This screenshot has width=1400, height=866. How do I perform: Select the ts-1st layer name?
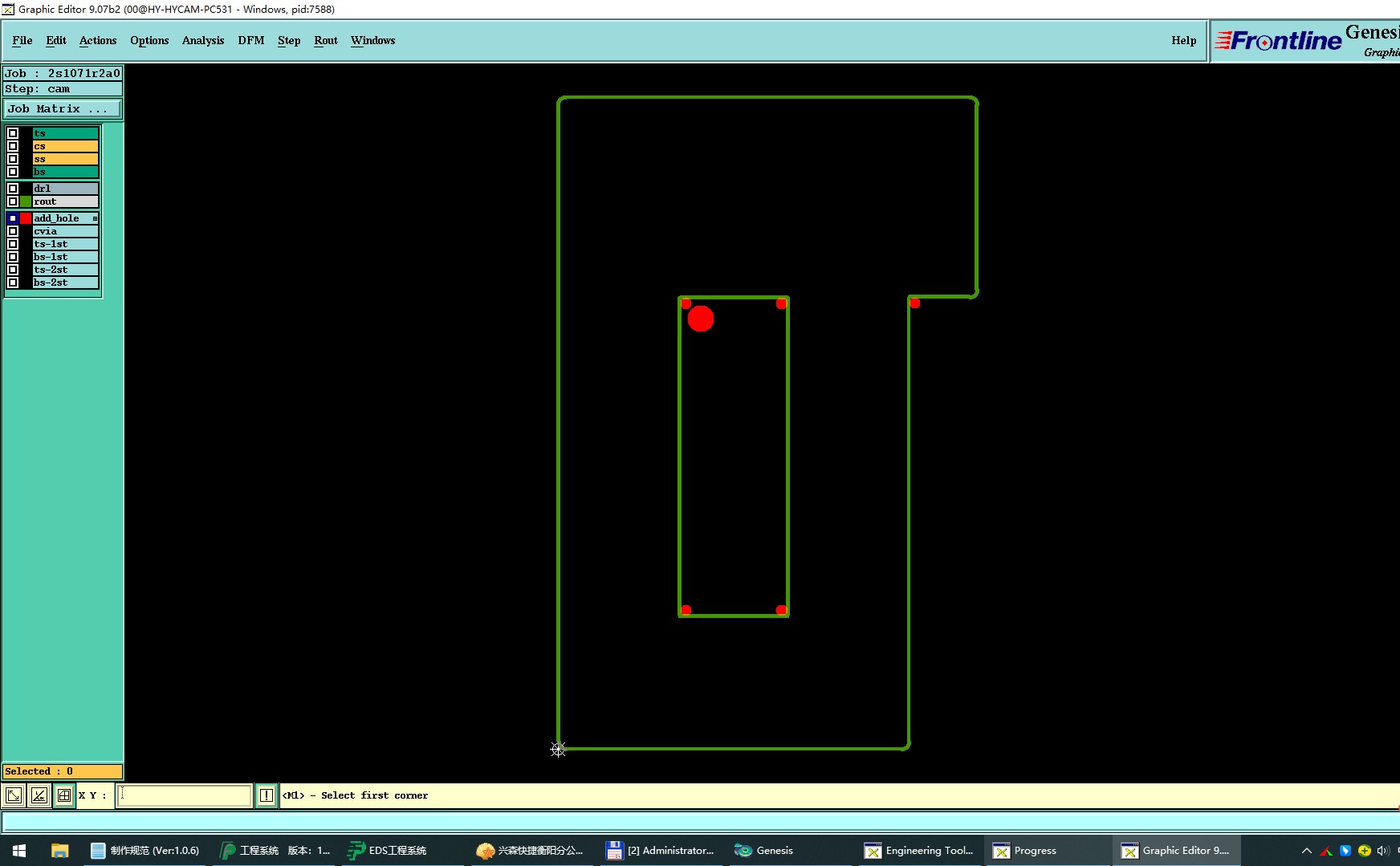pos(66,244)
